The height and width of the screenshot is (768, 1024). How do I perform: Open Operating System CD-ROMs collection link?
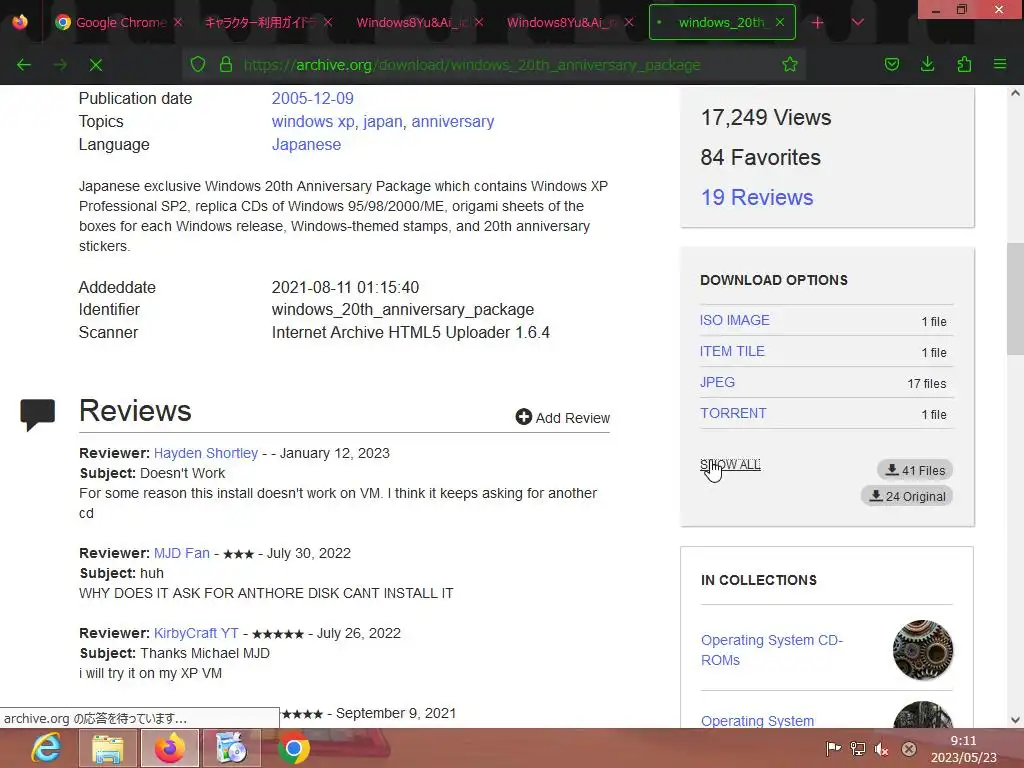(x=772, y=650)
